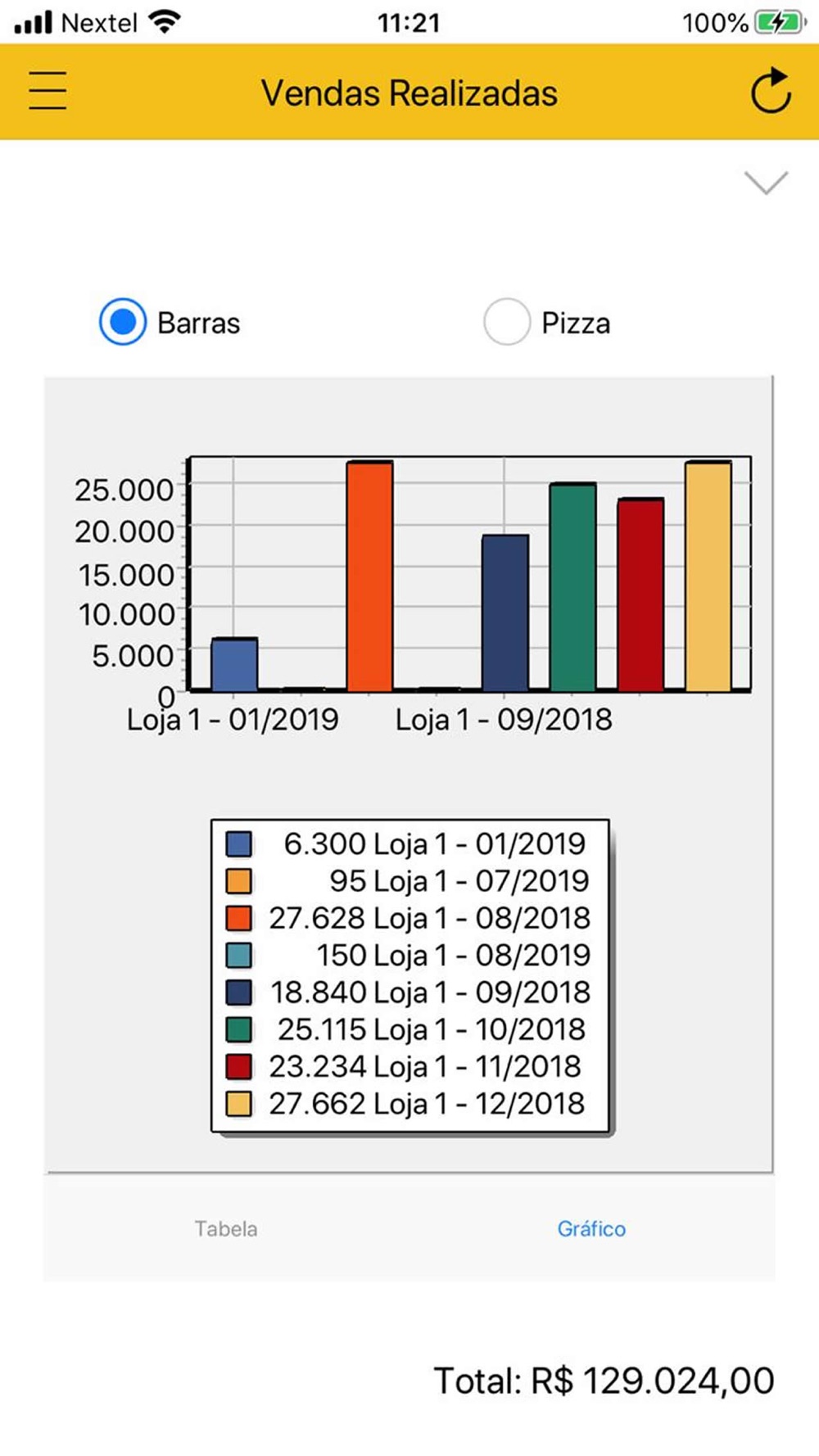The image size is (819, 1456).
Task: Tap the dark navy 09/2018 bar
Action: click(505, 613)
